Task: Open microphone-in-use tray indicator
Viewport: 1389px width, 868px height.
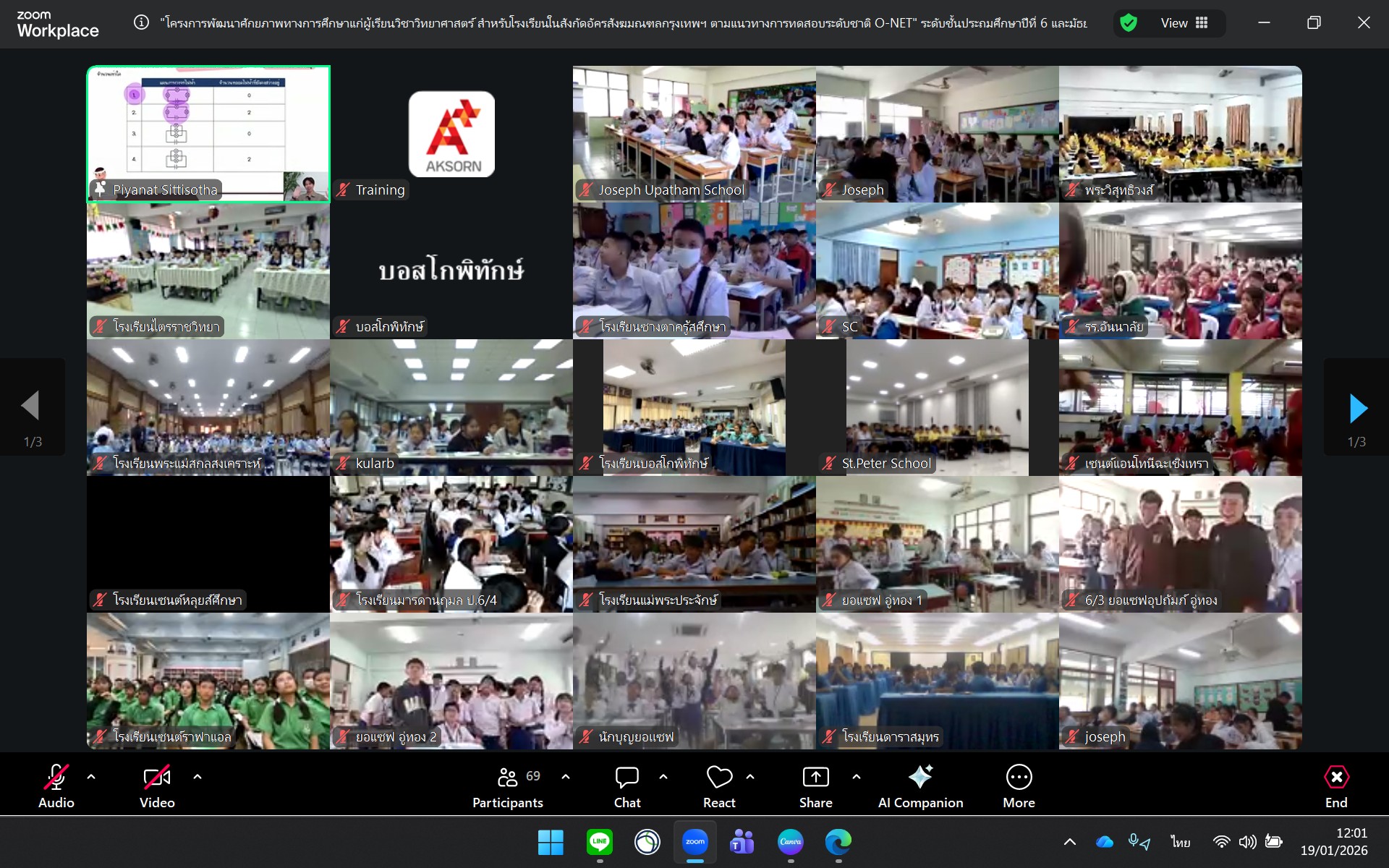Action: [x=1139, y=842]
